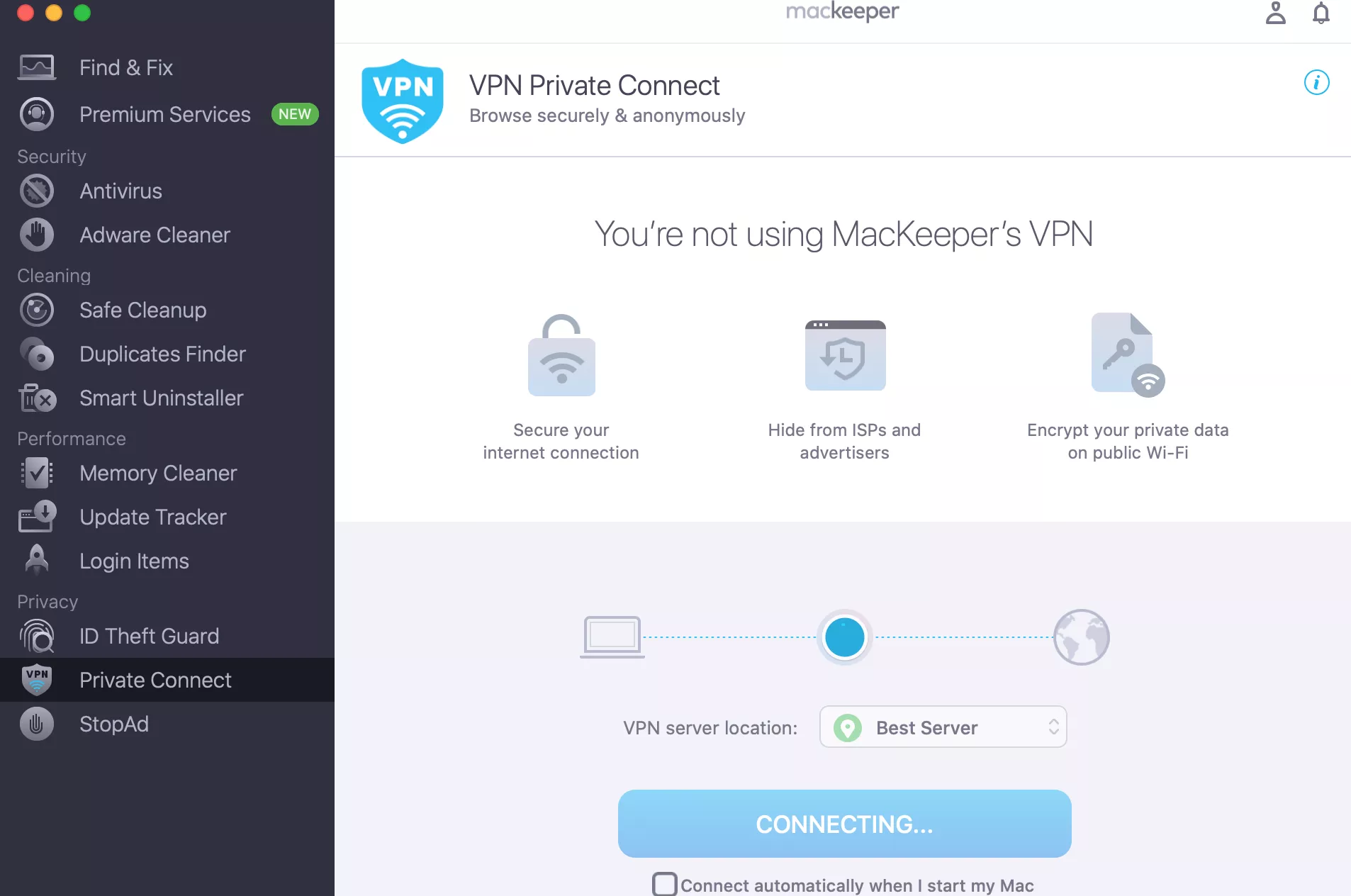Click the Antivirus shield icon in sidebar
Viewport: 1351px width, 896px height.
[x=37, y=191]
